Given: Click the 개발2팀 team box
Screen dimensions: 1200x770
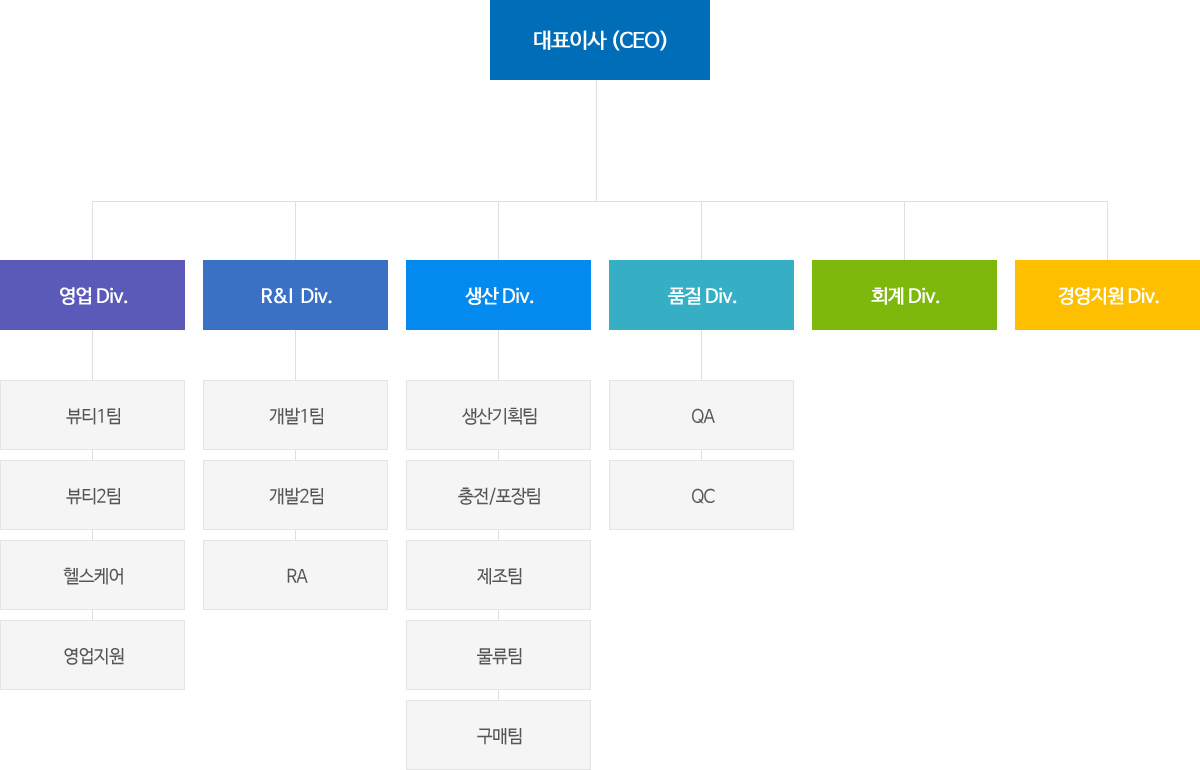Looking at the screenshot, I should (295, 495).
